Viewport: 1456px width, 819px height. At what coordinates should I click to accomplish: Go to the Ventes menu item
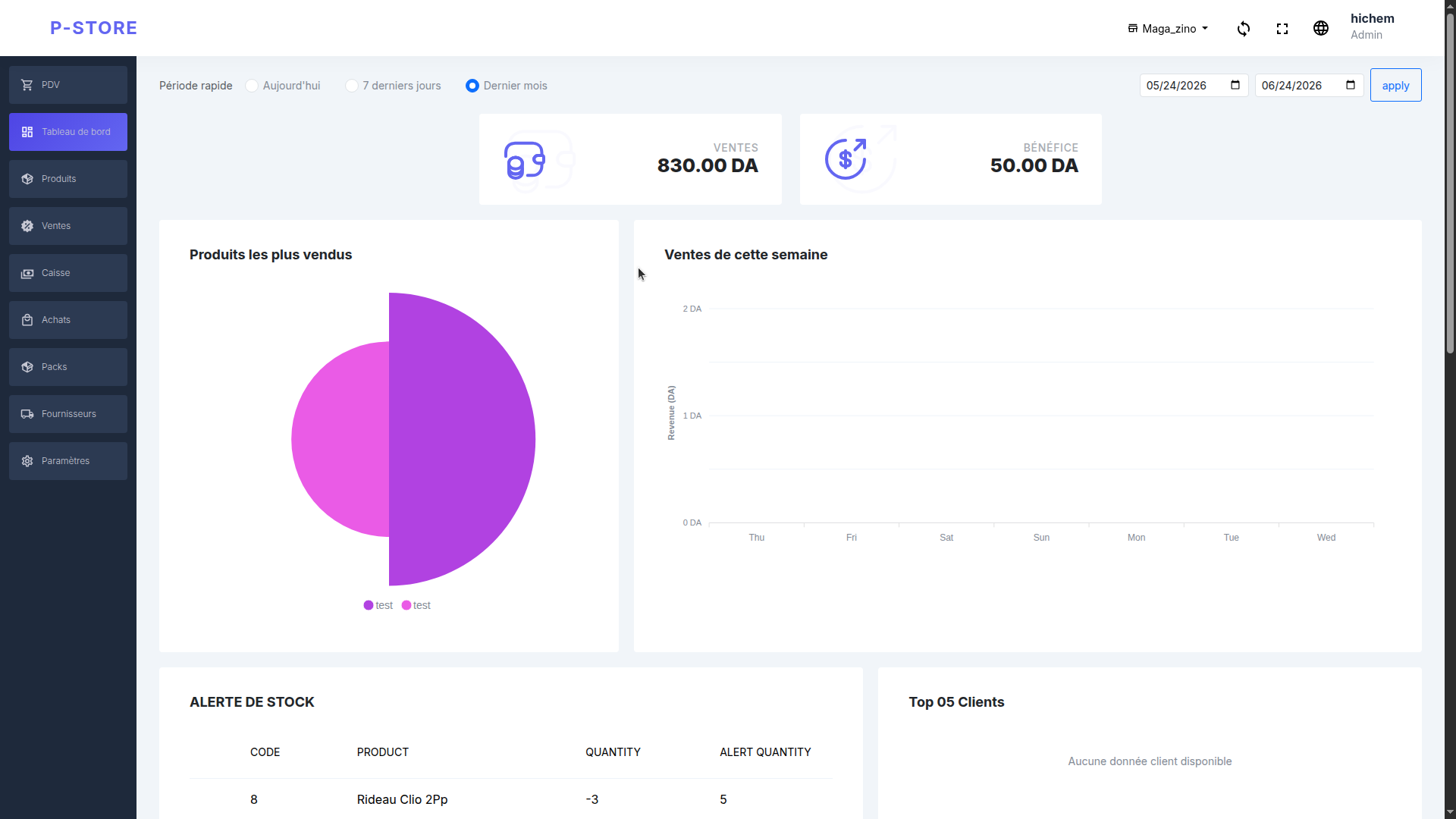coord(68,226)
